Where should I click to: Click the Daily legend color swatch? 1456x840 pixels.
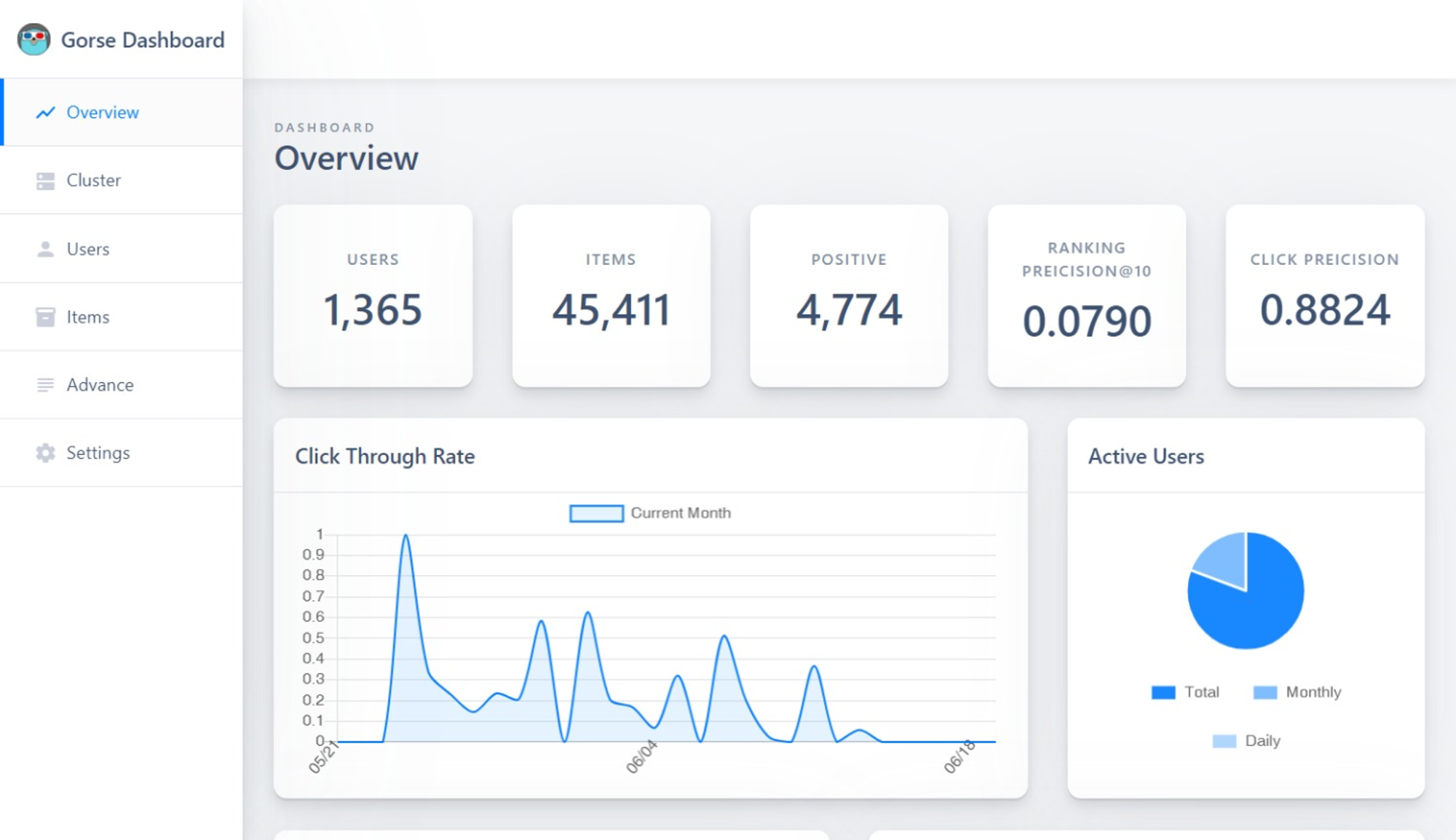pyautogui.click(x=1224, y=741)
